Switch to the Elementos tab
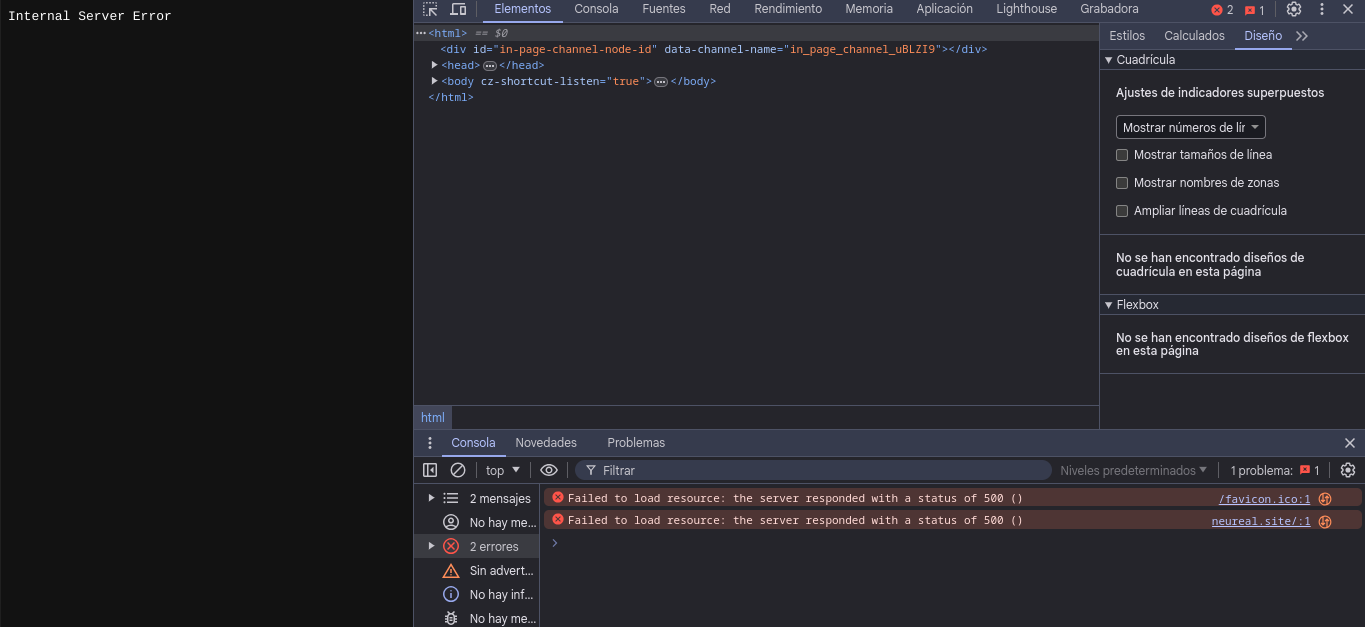Image resolution: width=1365 pixels, height=627 pixels. click(522, 9)
